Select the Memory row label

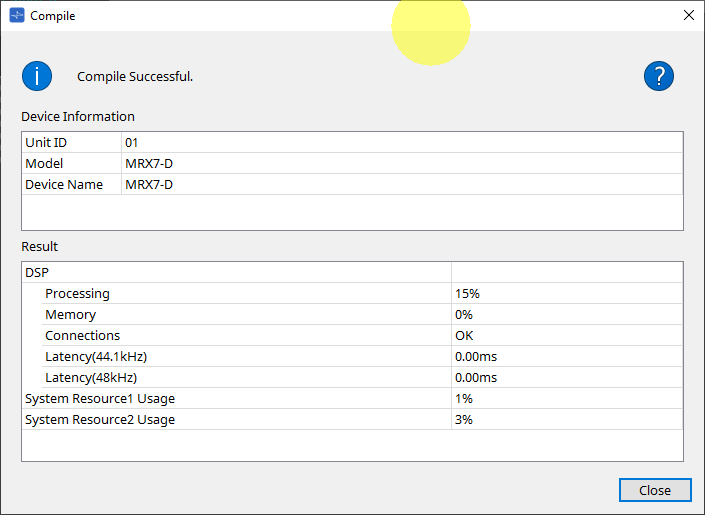71,314
